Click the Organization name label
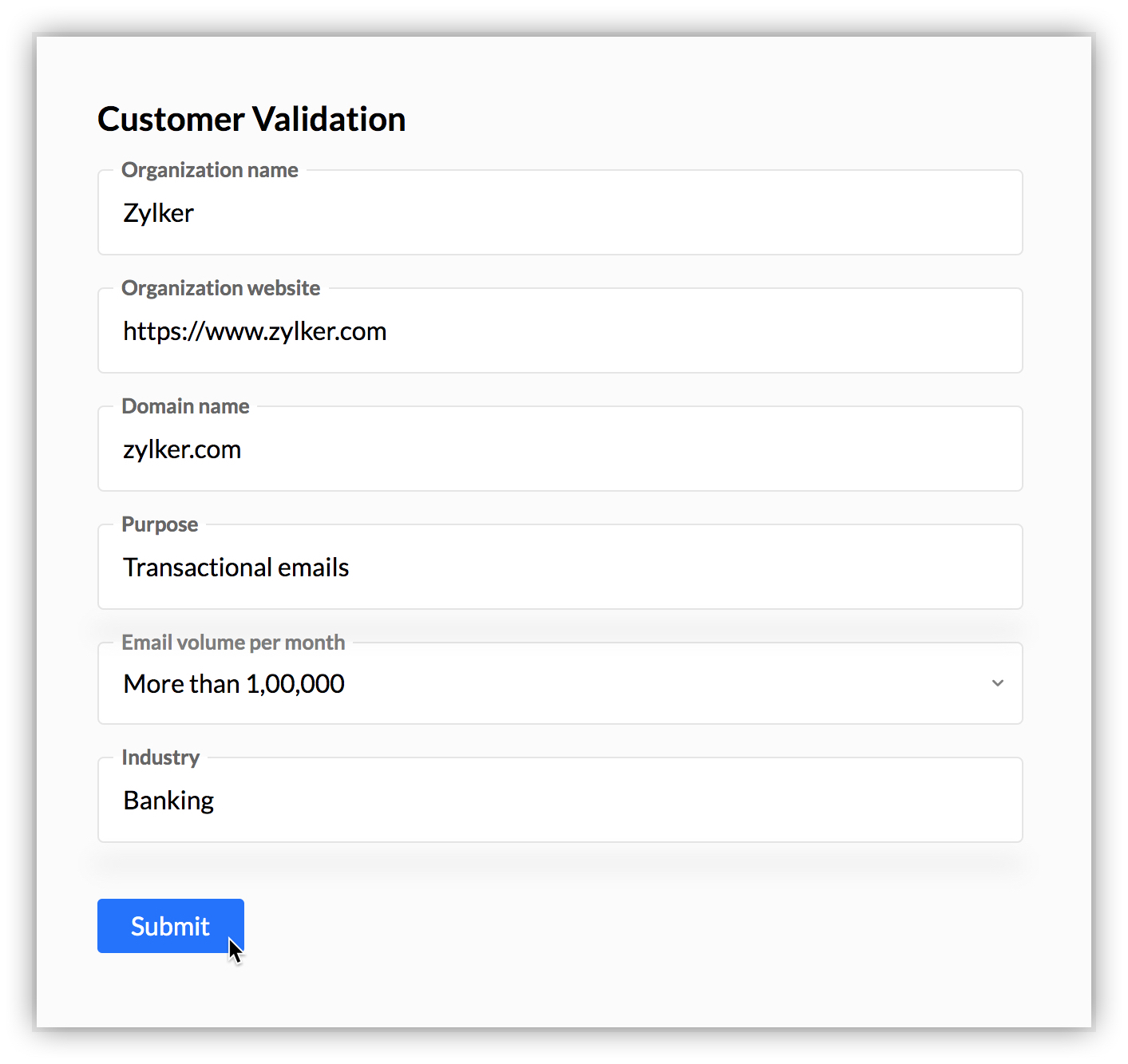Viewport: 1128px width, 1064px height. (210, 170)
